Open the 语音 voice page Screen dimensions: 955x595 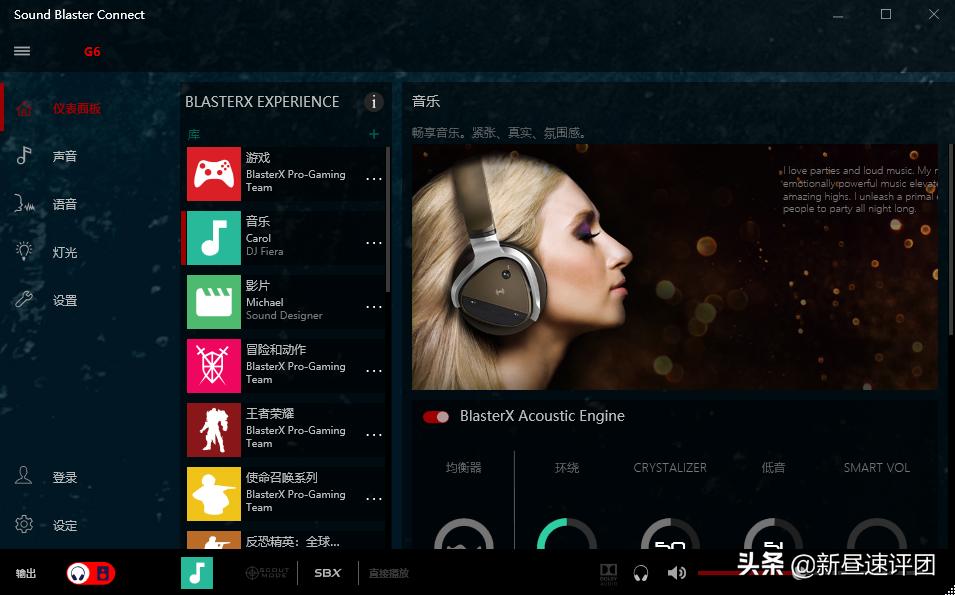click(x=65, y=204)
